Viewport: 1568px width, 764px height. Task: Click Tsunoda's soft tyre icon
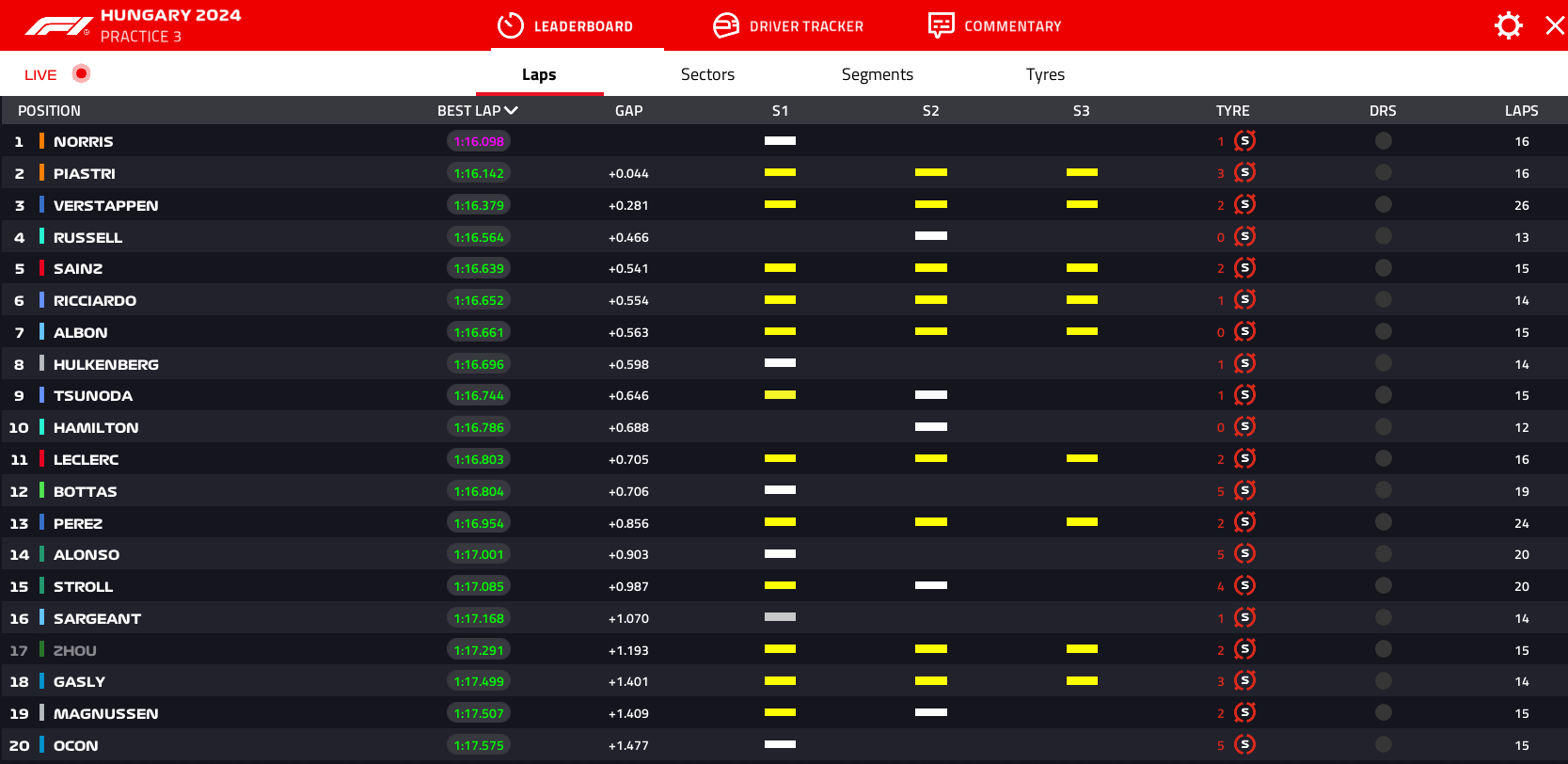click(1245, 395)
